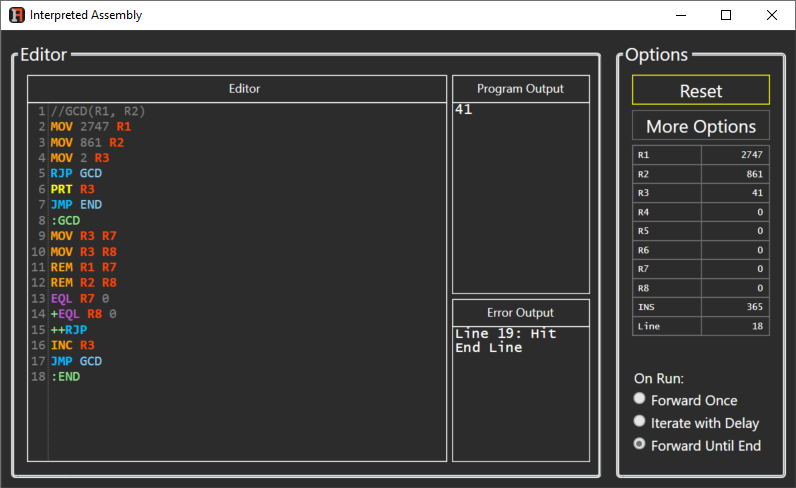The height and width of the screenshot is (488, 796).
Task: Click the R5 register value cell
Action: coord(735,231)
